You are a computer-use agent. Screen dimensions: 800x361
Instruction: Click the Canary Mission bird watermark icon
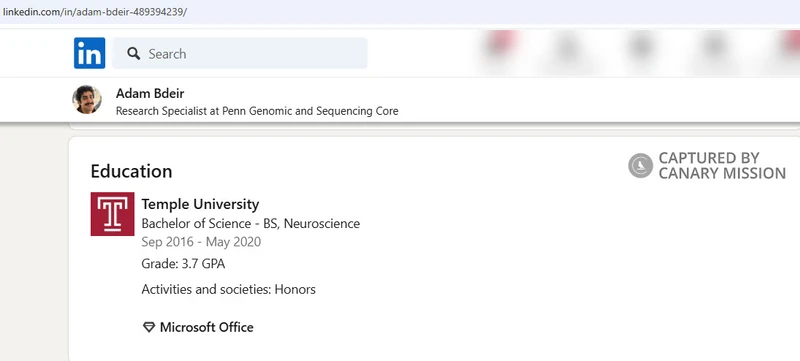coord(640,166)
